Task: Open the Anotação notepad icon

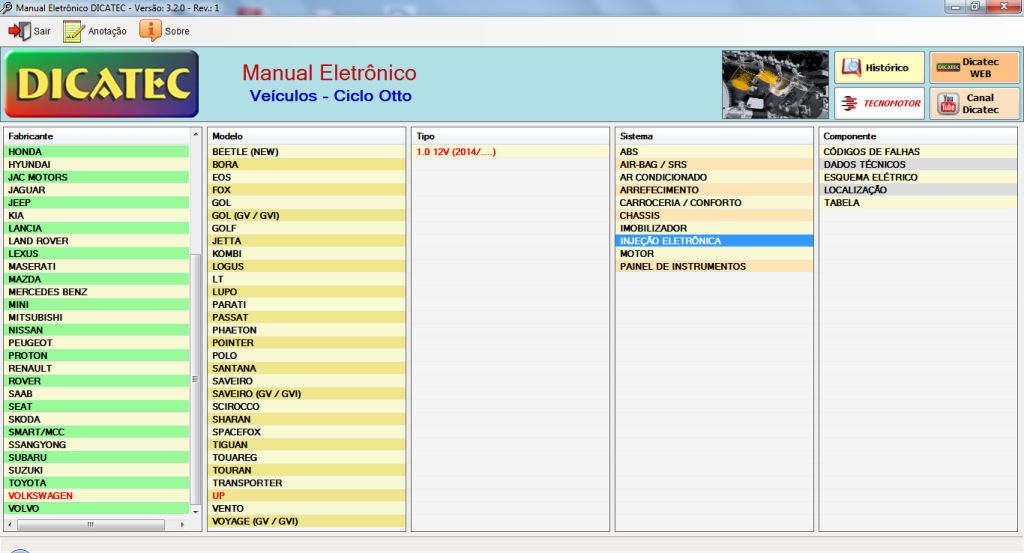Action: [x=74, y=31]
